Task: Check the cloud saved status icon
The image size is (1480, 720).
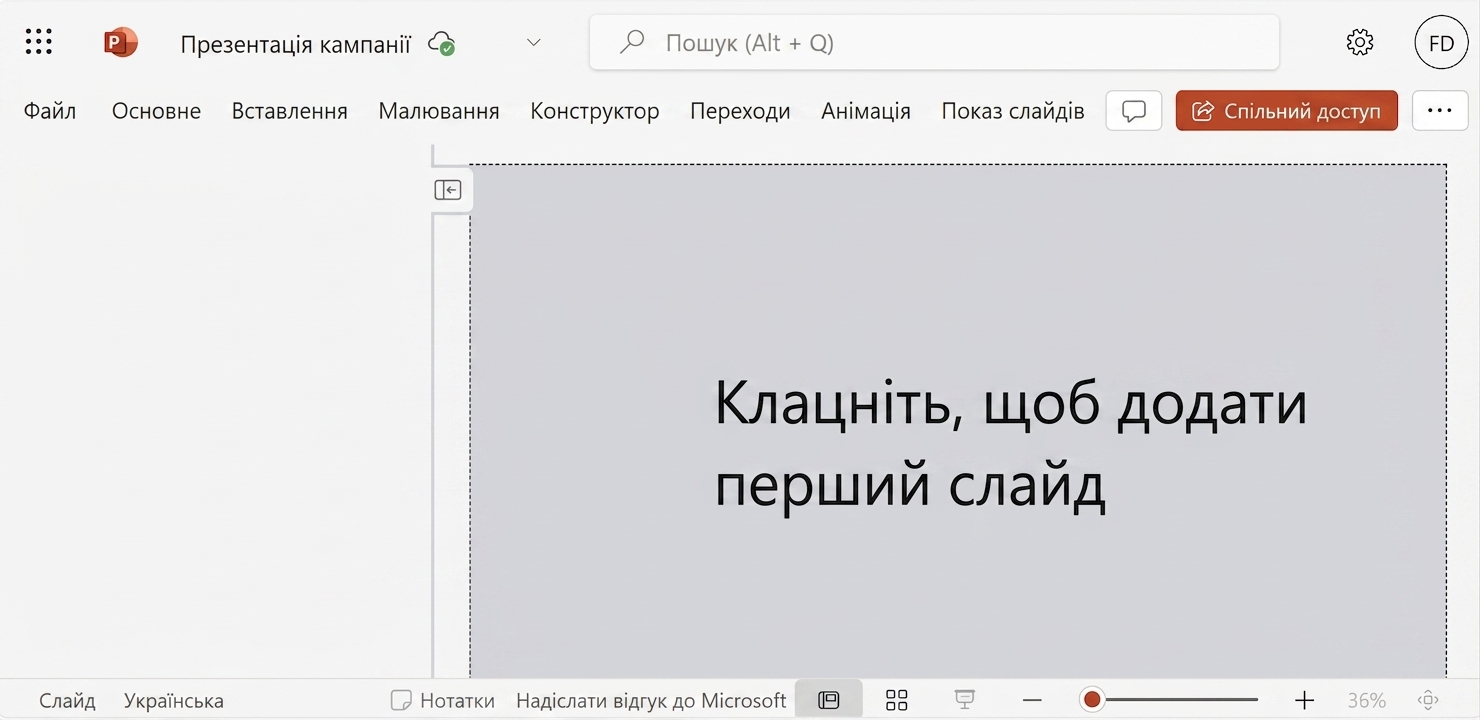Action: 441,43
